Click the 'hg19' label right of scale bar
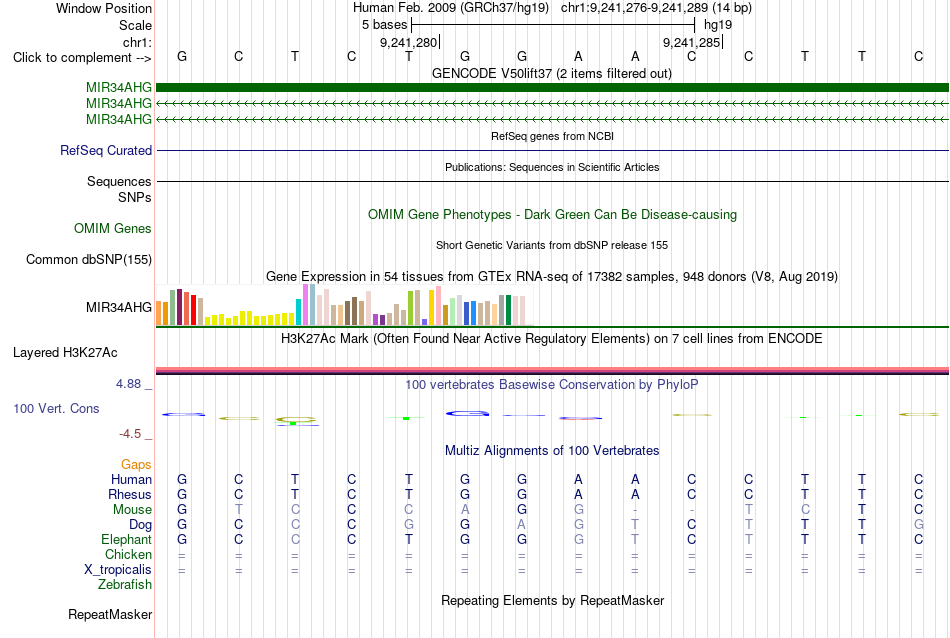Image resolution: width=950 pixels, height=638 pixels. pos(718,25)
